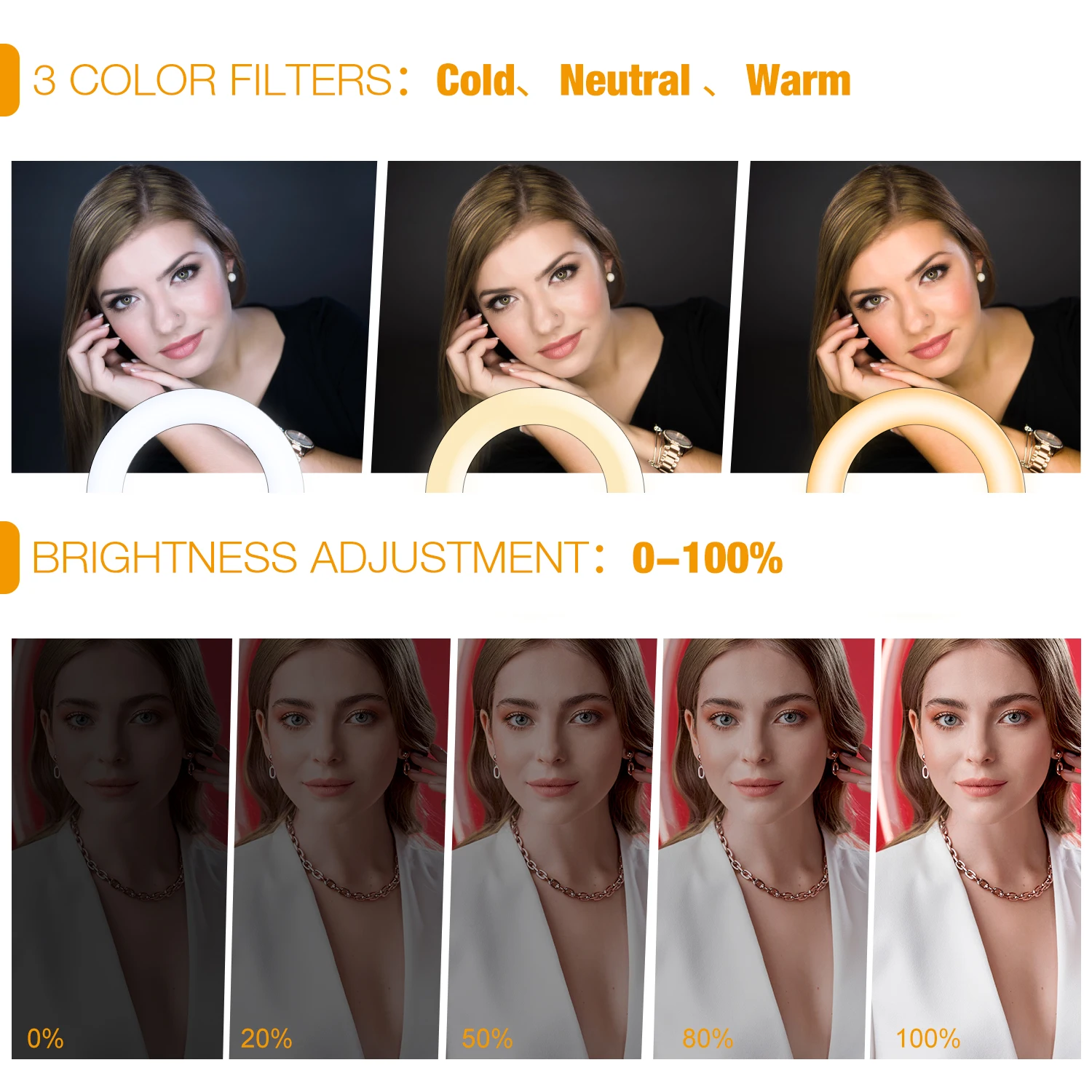Click the 20% brightness photo
The width and height of the screenshot is (1092, 1092).
pos(339,848)
